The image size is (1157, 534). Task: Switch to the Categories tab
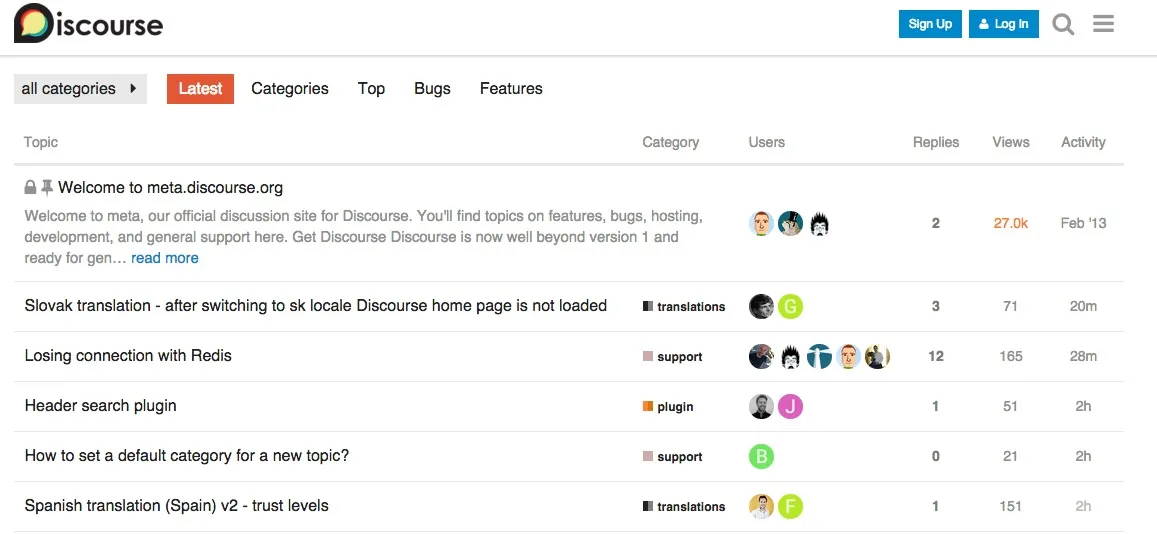(290, 89)
